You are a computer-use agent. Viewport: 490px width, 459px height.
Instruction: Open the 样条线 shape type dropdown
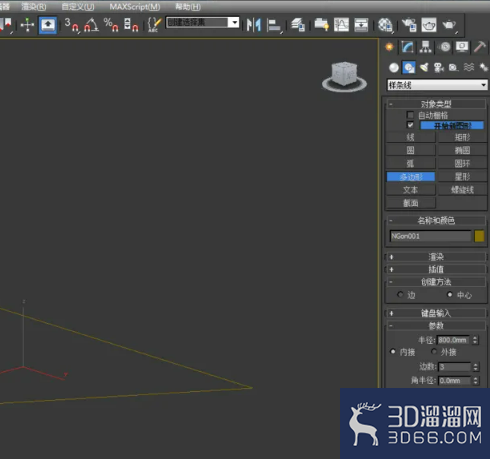point(437,85)
